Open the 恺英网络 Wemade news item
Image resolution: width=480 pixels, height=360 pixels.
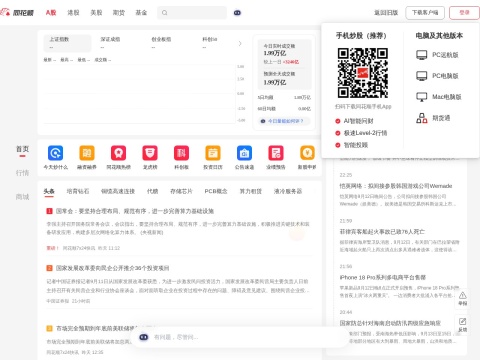pos(396,186)
